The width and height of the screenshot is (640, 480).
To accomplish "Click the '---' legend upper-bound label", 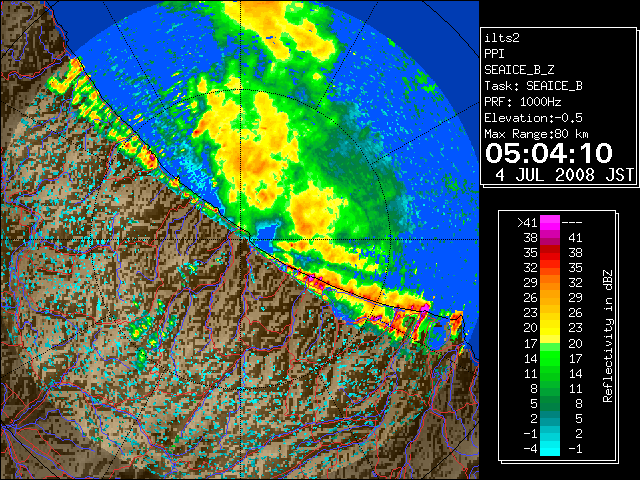I will click(x=572, y=223).
